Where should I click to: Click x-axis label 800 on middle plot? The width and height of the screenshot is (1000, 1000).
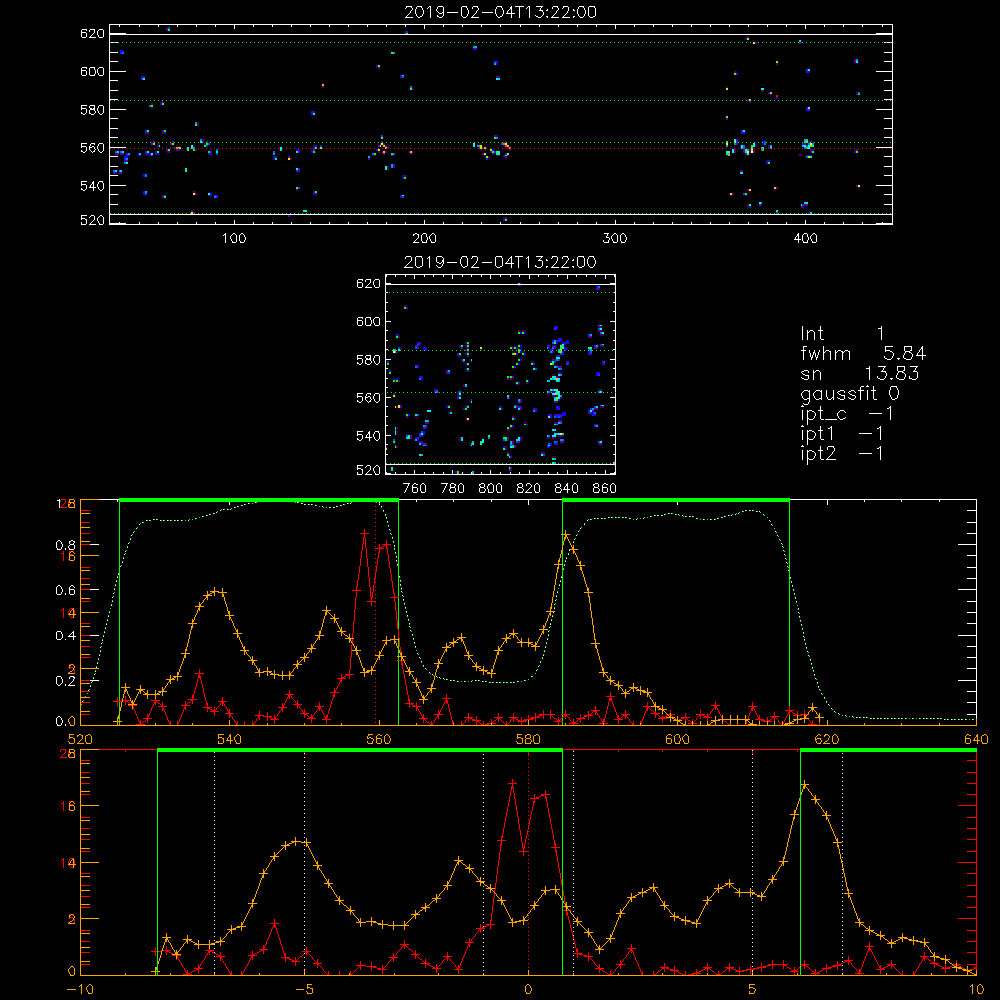click(490, 489)
